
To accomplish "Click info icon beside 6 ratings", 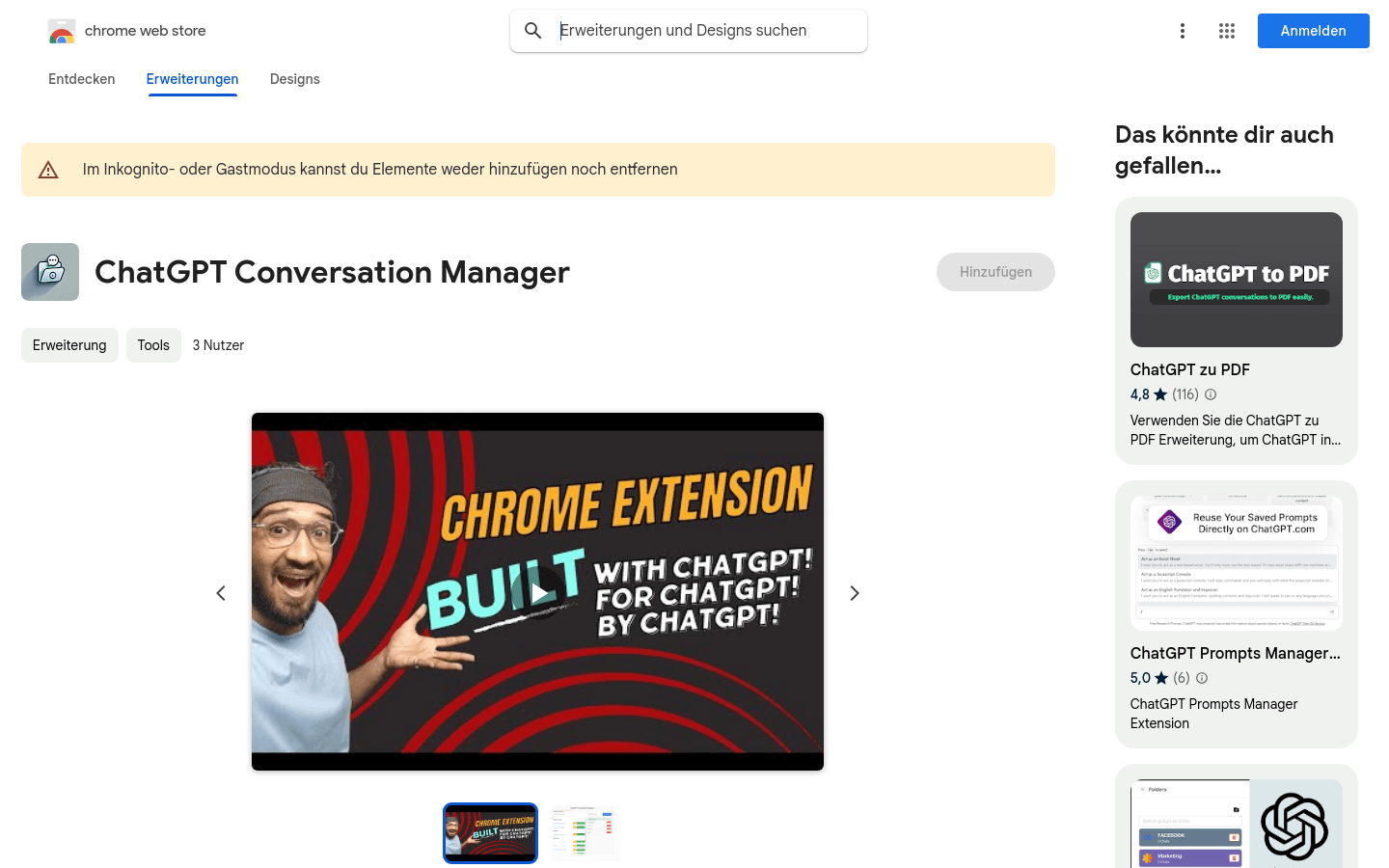I will (1202, 678).
